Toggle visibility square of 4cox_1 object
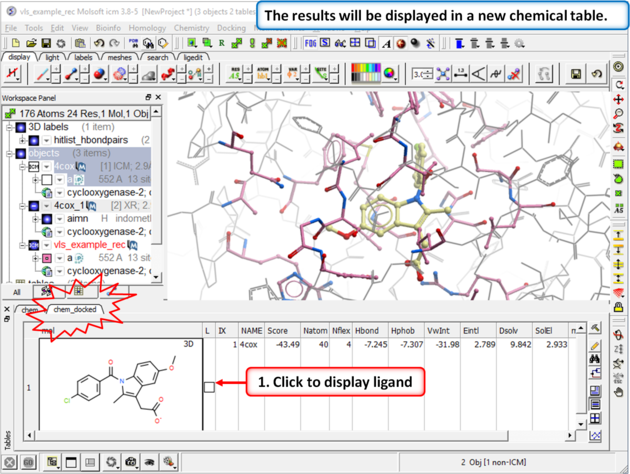Viewport: 630px width, 474px height. click(35, 205)
